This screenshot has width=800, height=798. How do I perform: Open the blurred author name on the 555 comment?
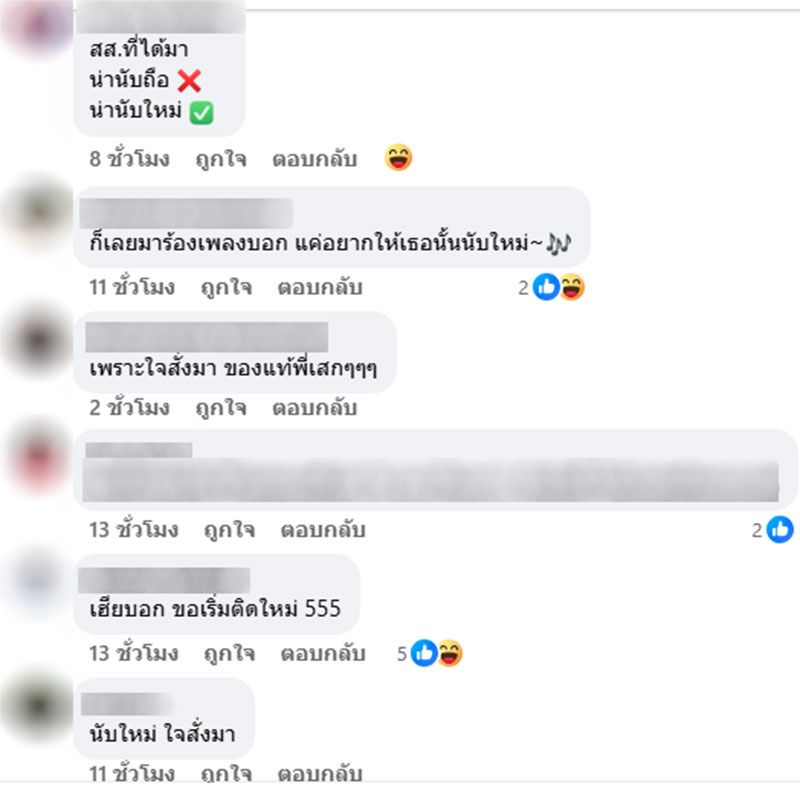[164, 581]
